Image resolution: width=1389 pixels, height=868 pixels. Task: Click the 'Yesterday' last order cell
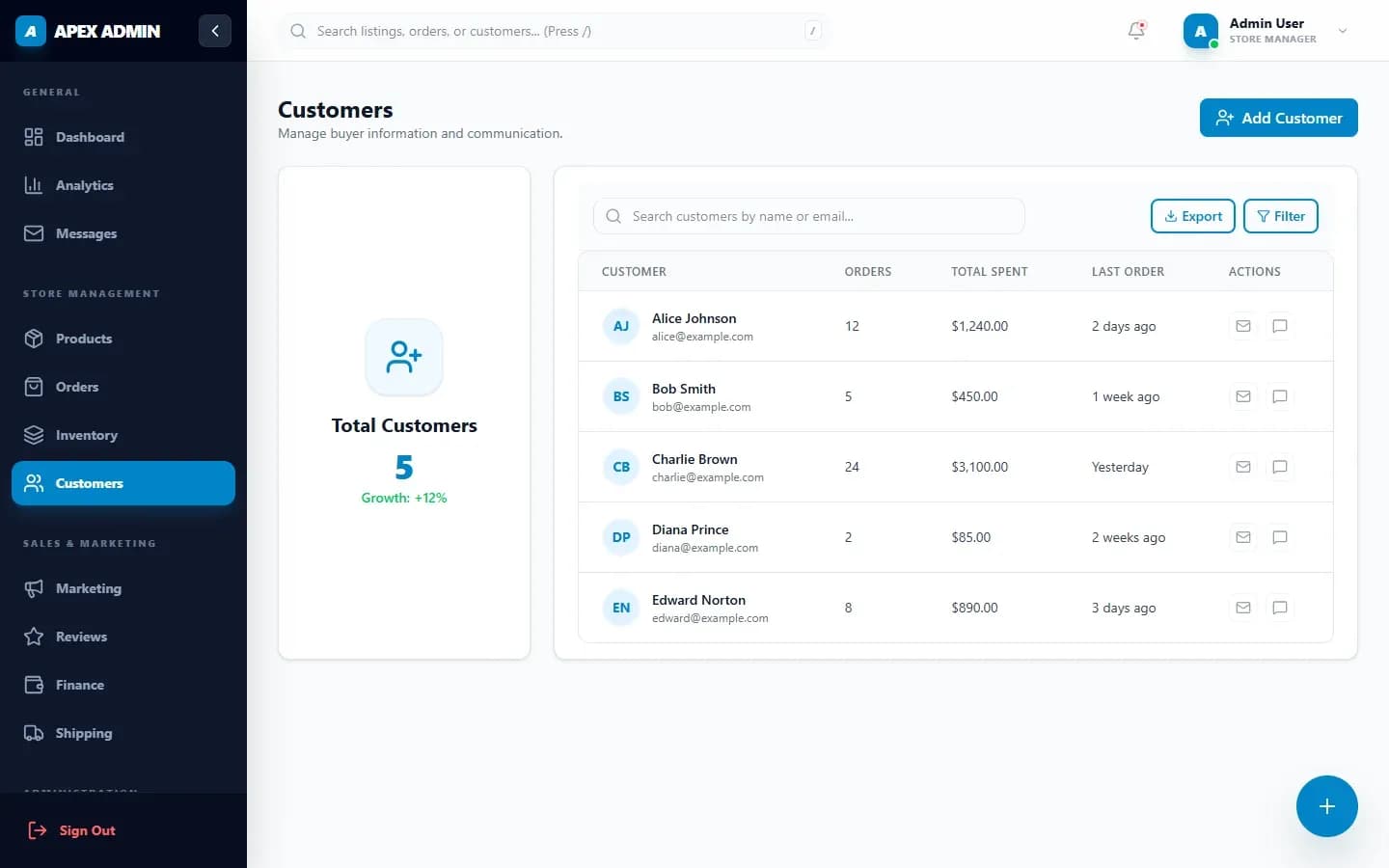(x=1120, y=467)
